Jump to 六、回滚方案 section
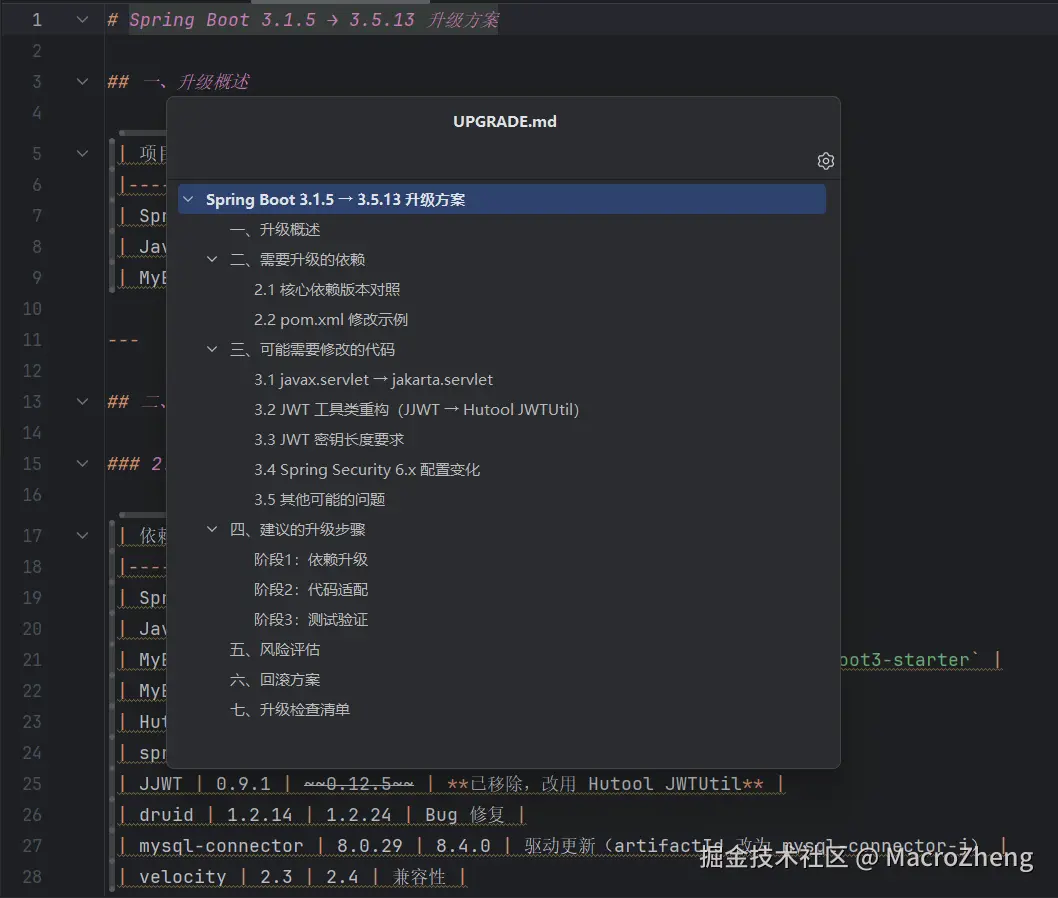1058x898 pixels. click(275, 680)
